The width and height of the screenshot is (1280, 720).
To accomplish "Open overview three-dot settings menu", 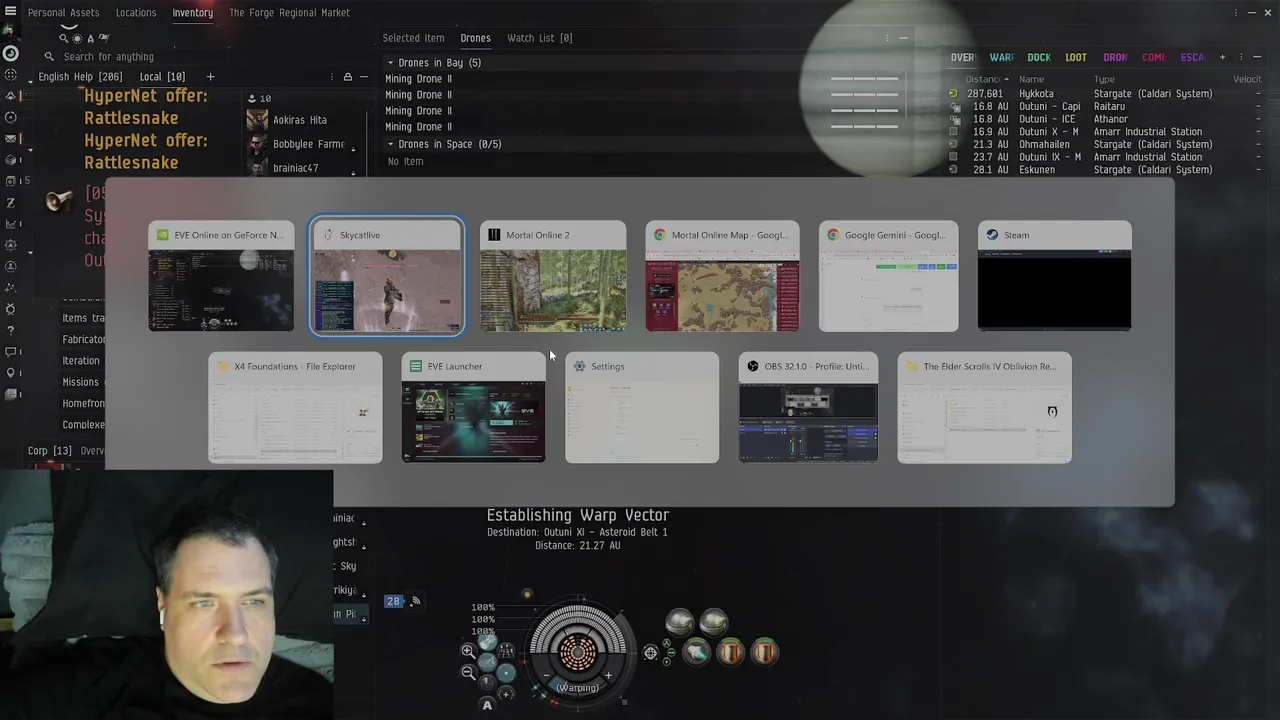I will coord(1241,57).
